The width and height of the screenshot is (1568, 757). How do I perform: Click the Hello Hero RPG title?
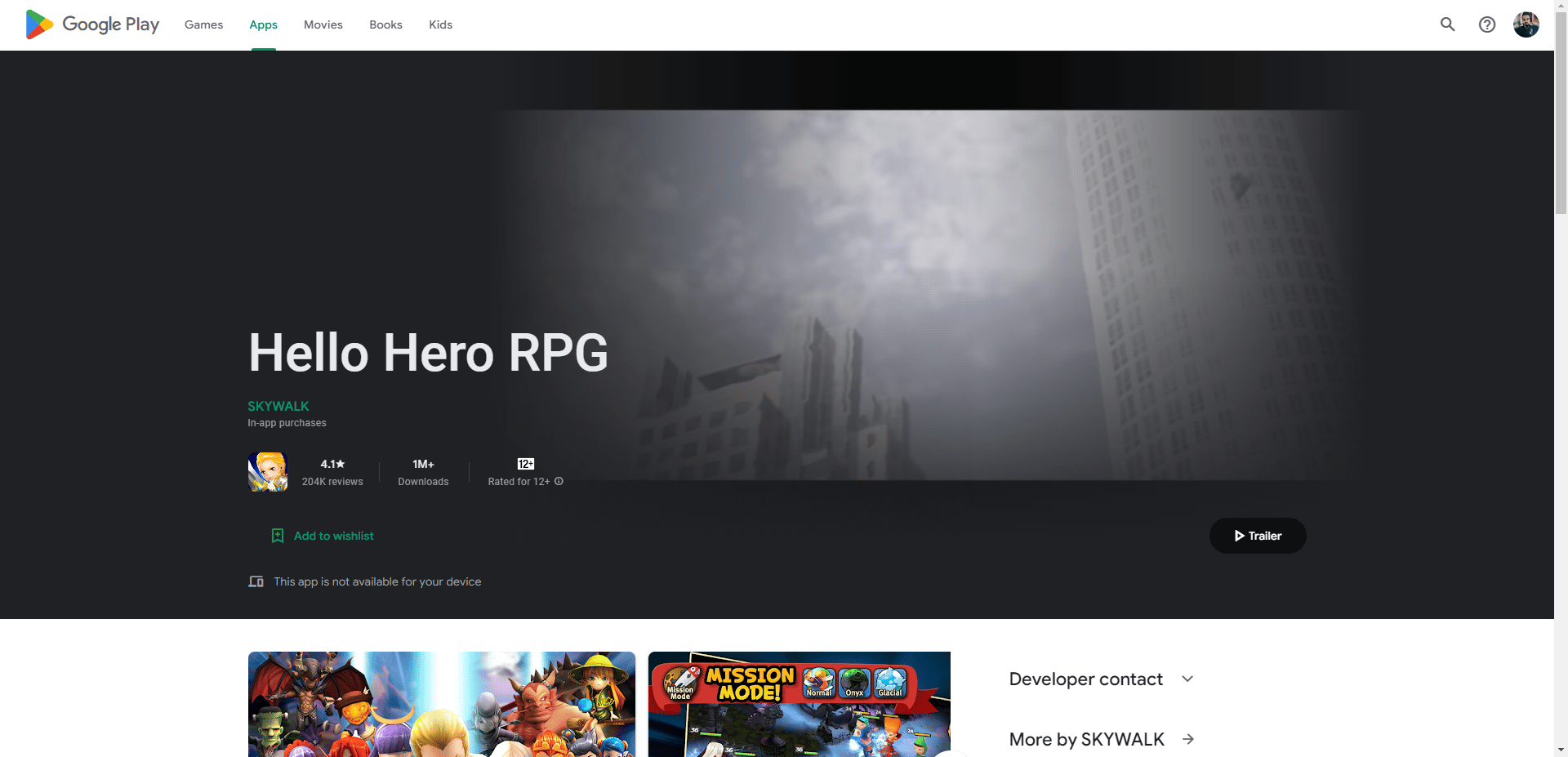tap(428, 353)
